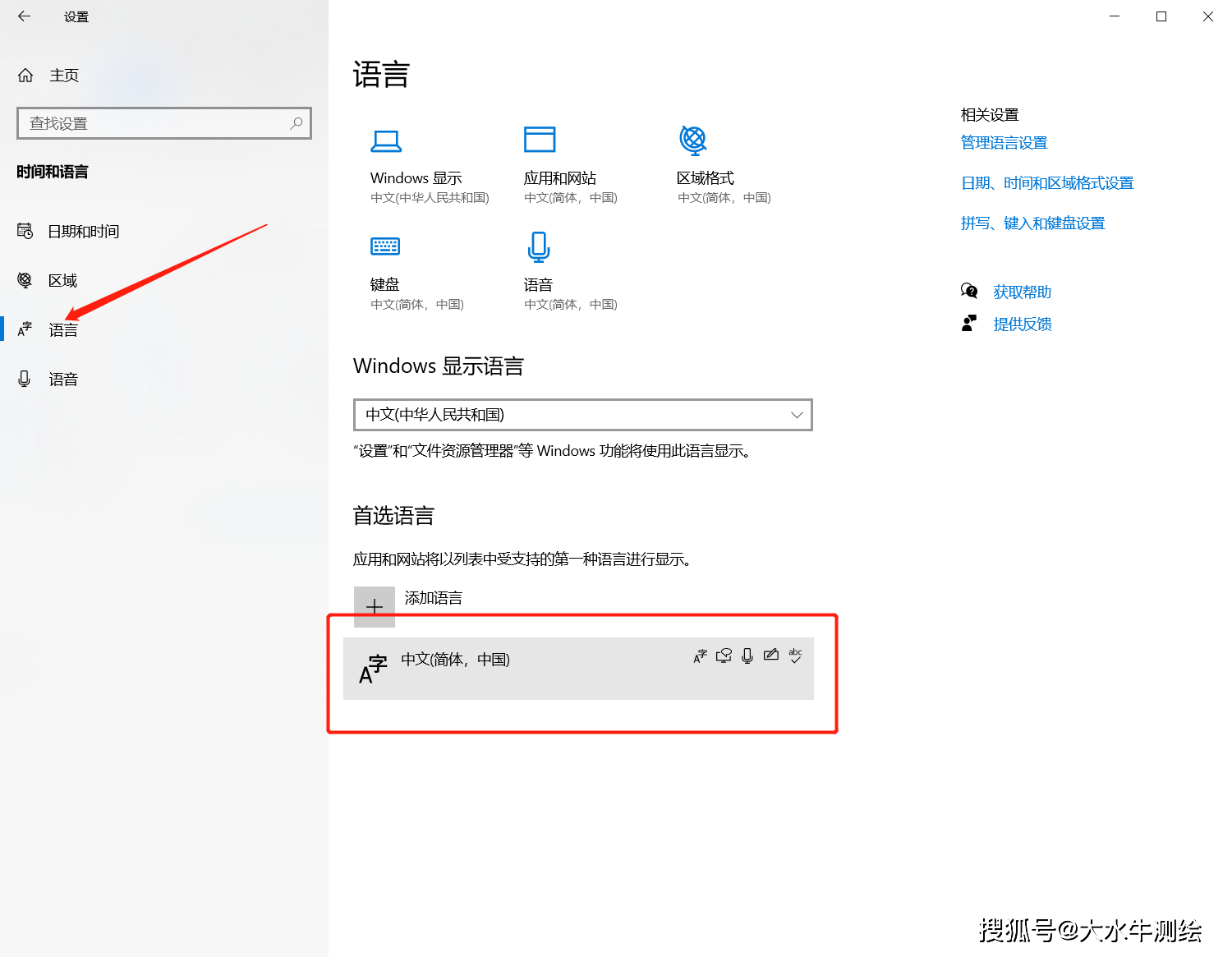Expand the display language chevron arrow

pyautogui.click(x=796, y=415)
